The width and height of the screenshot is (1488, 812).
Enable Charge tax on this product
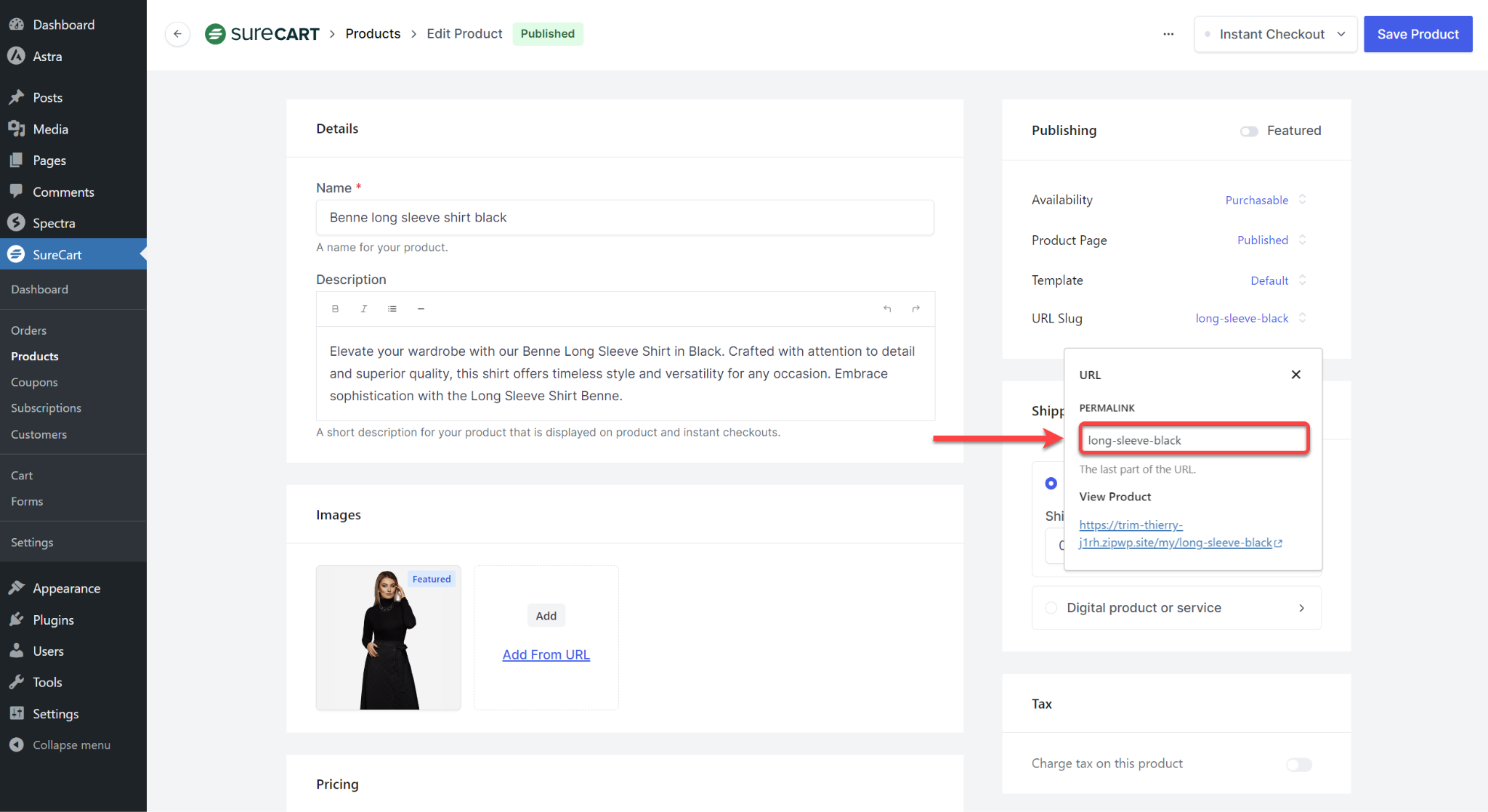1298,764
